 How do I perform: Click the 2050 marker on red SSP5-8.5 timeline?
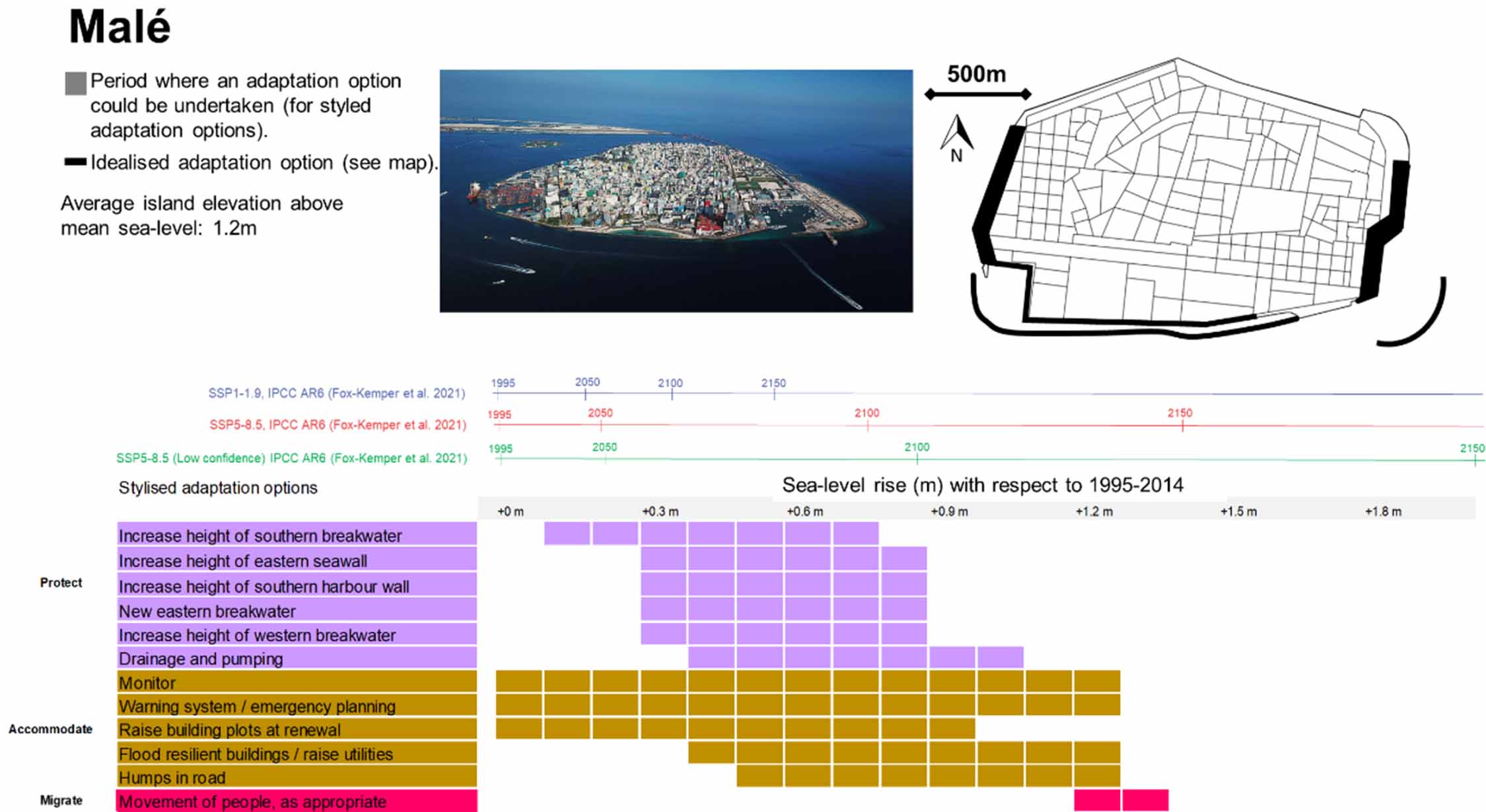[x=600, y=413]
